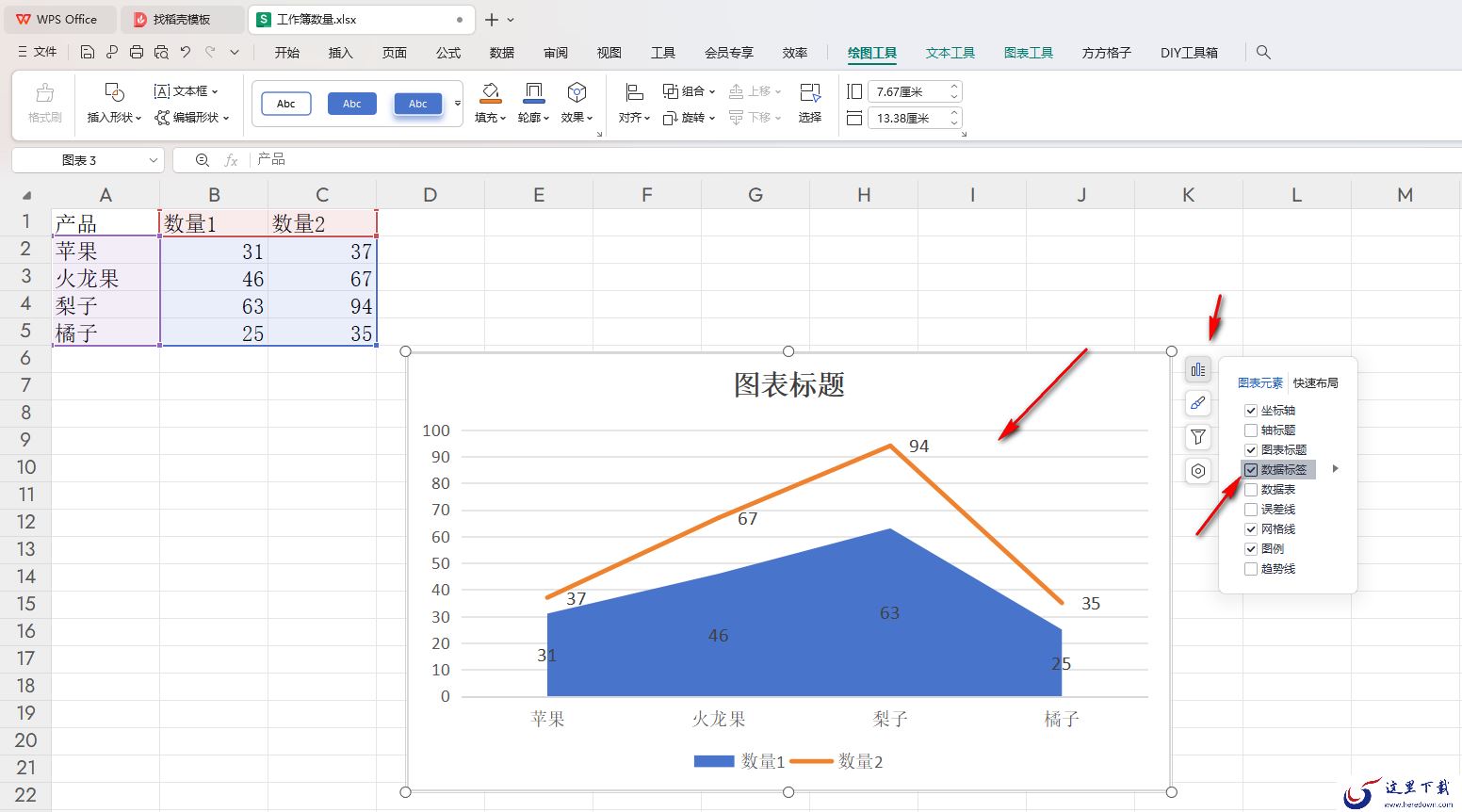Toggle the 图例 (Legend) checkbox
1462x812 pixels.
pos(1251,549)
